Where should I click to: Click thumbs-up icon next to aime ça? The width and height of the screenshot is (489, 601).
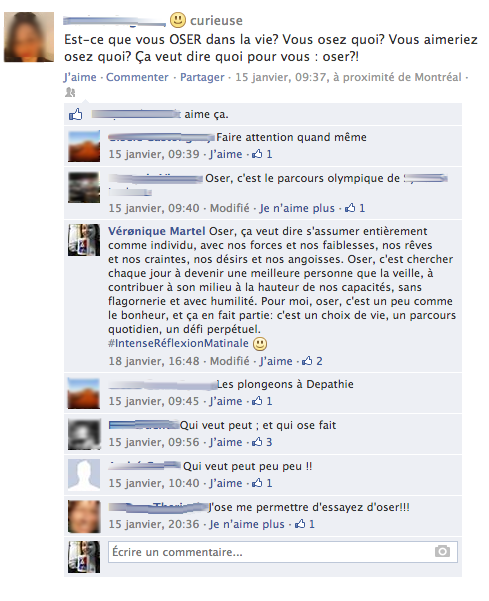pos(75,114)
